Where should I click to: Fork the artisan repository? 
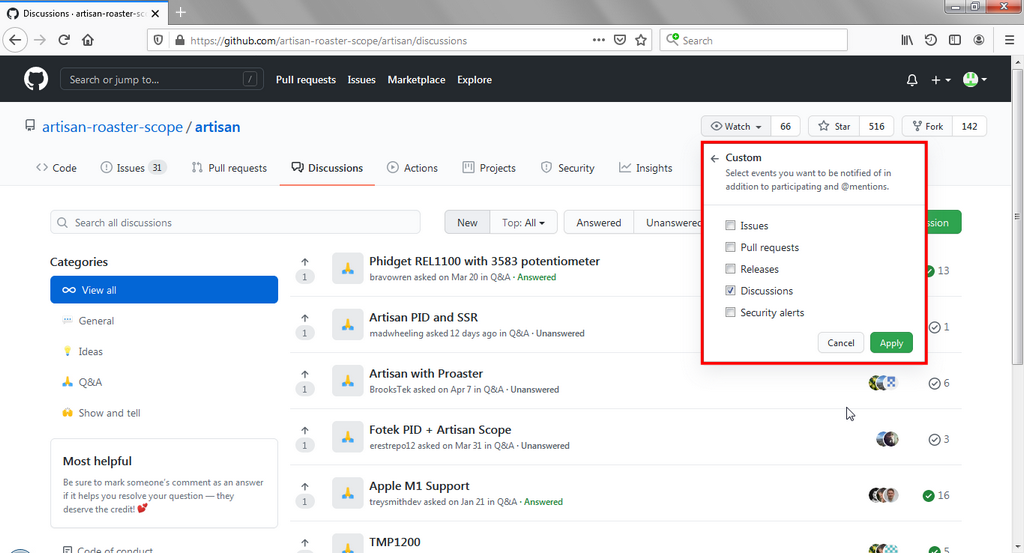click(x=927, y=126)
